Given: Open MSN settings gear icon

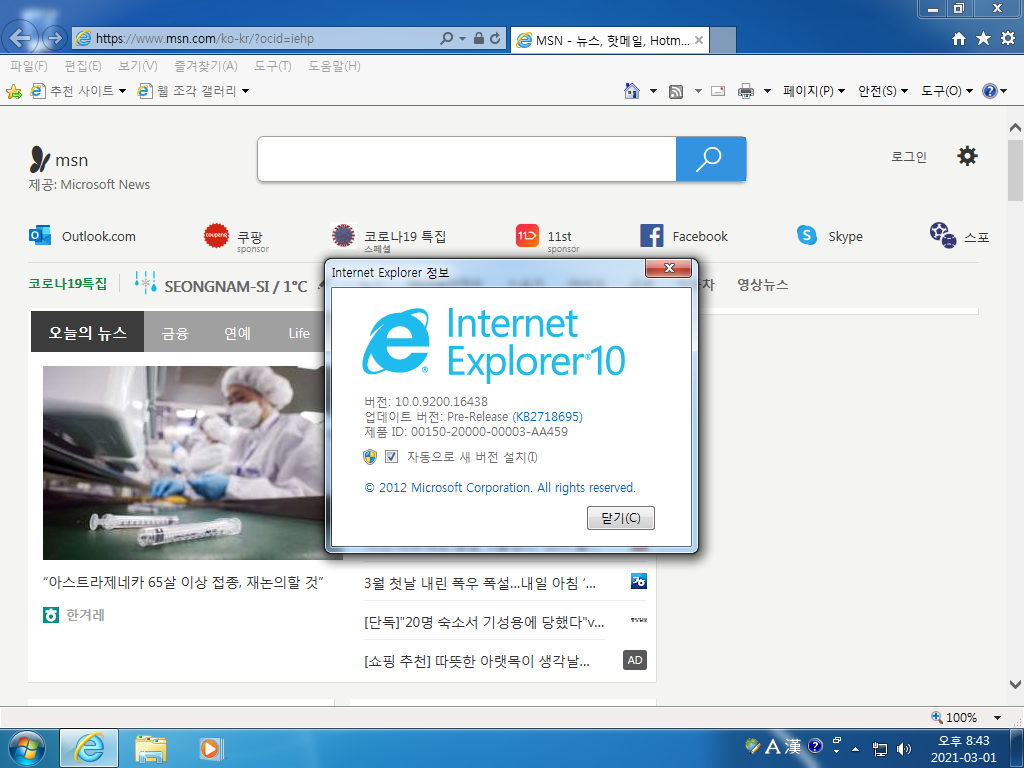Looking at the screenshot, I should [967, 156].
